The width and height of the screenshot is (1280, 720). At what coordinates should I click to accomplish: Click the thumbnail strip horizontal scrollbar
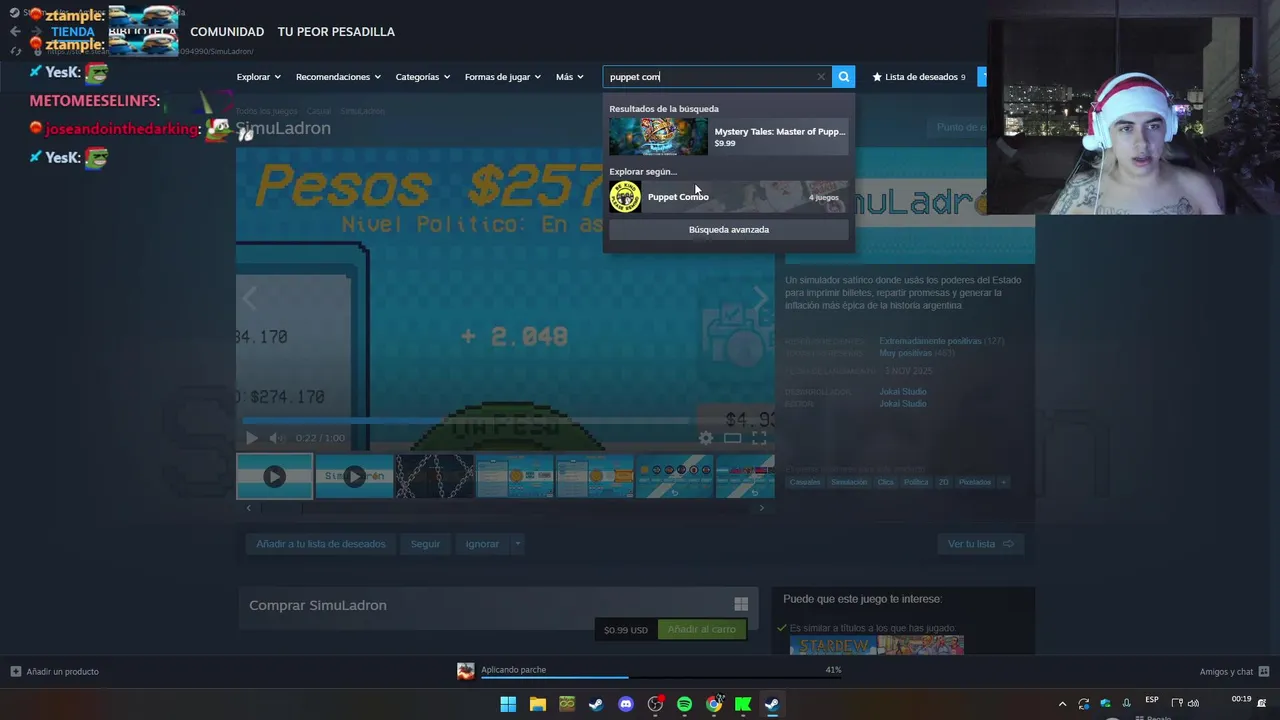(505, 508)
